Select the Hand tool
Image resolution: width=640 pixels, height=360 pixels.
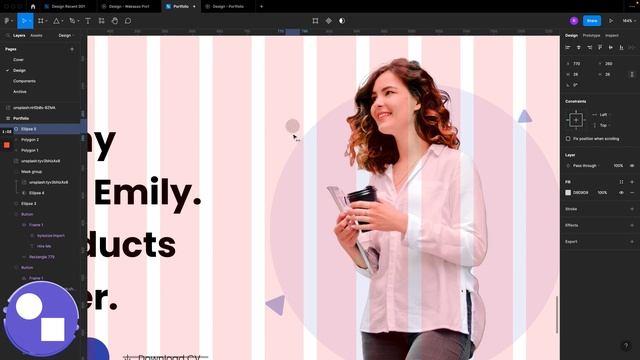coord(115,21)
